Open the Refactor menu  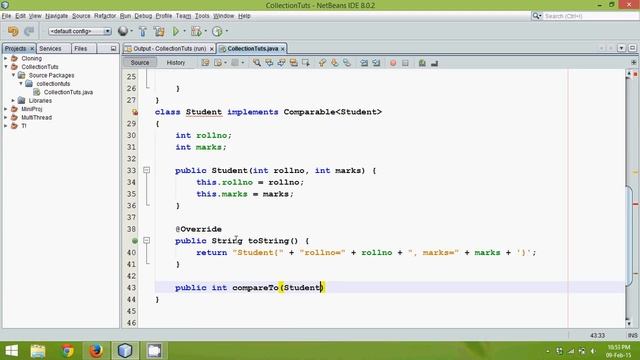(x=105, y=16)
